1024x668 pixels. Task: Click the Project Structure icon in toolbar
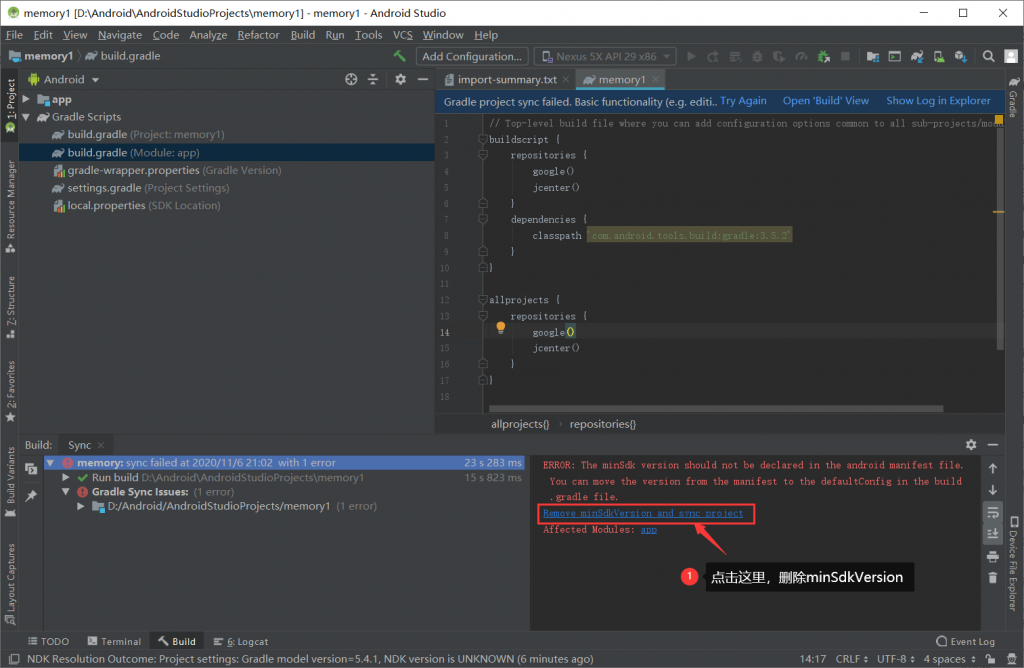(872, 57)
